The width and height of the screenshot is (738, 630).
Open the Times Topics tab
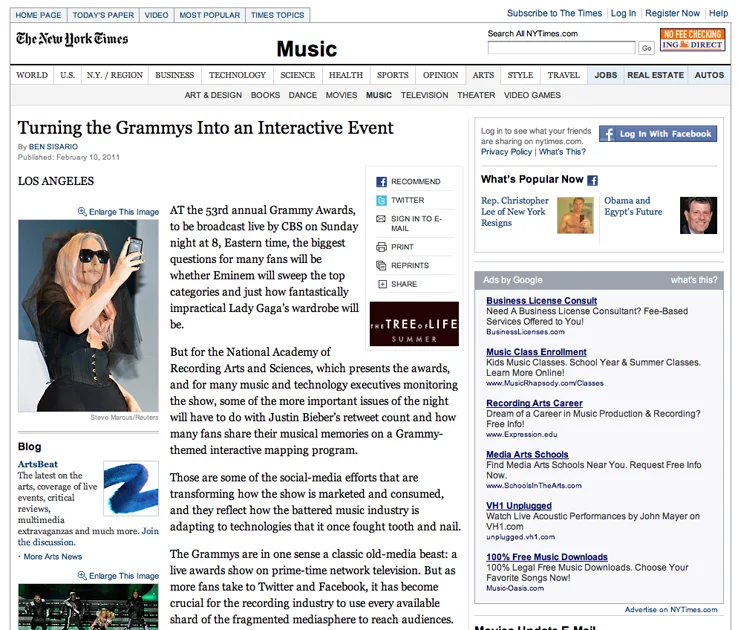pyautogui.click(x=277, y=15)
